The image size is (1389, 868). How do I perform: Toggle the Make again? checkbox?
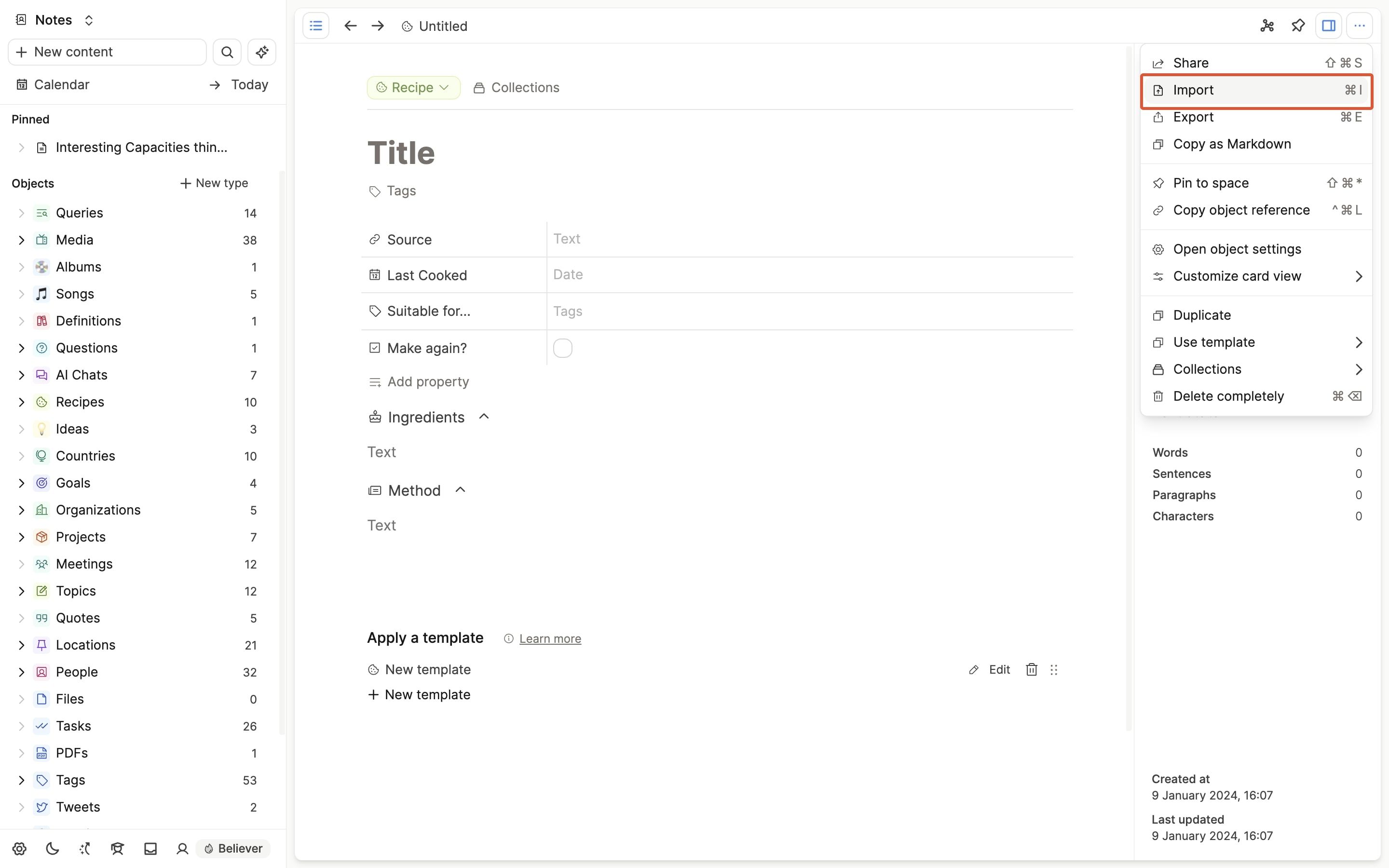coord(562,348)
